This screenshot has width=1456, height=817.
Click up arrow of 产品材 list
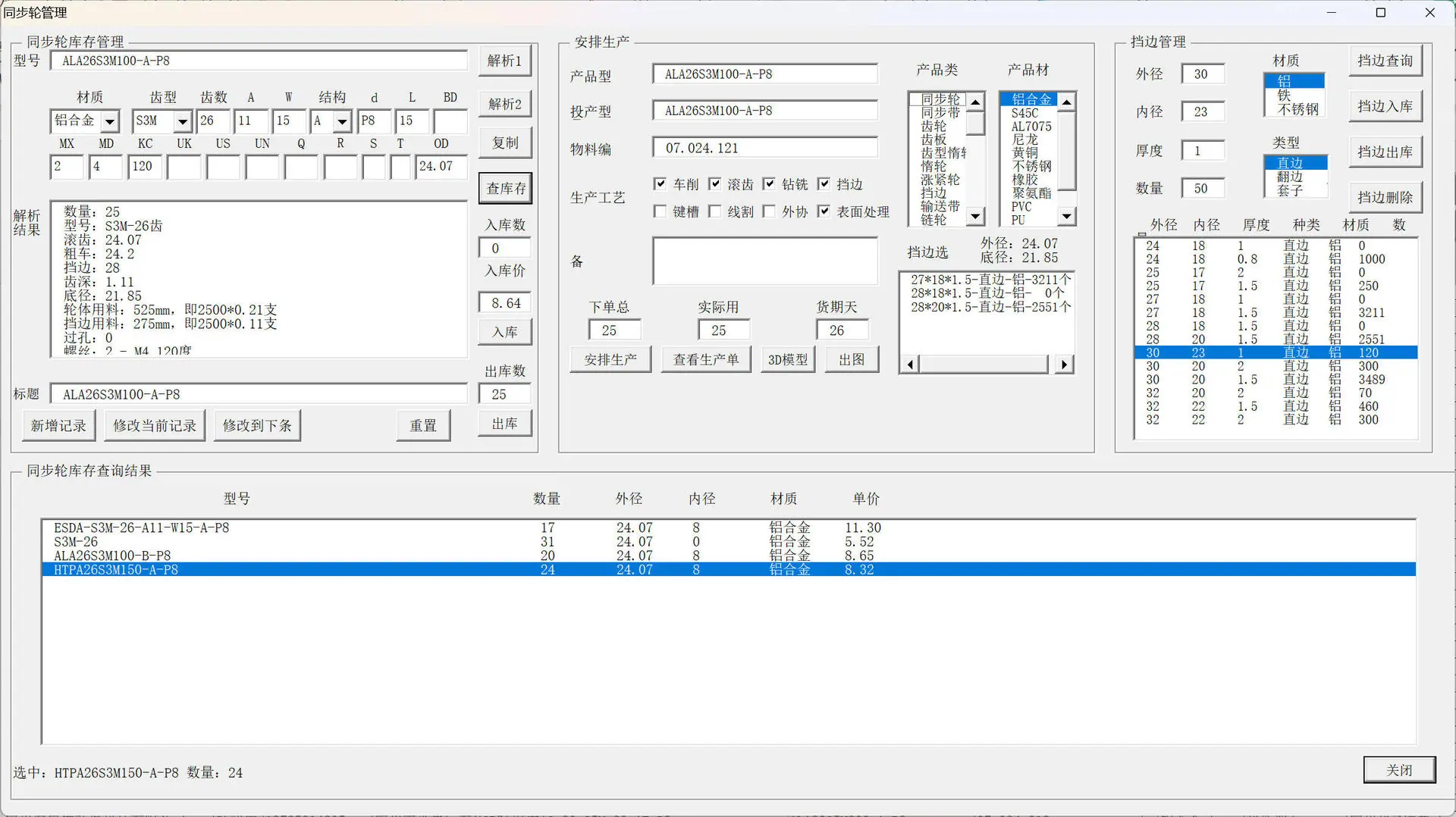pyautogui.click(x=1067, y=102)
